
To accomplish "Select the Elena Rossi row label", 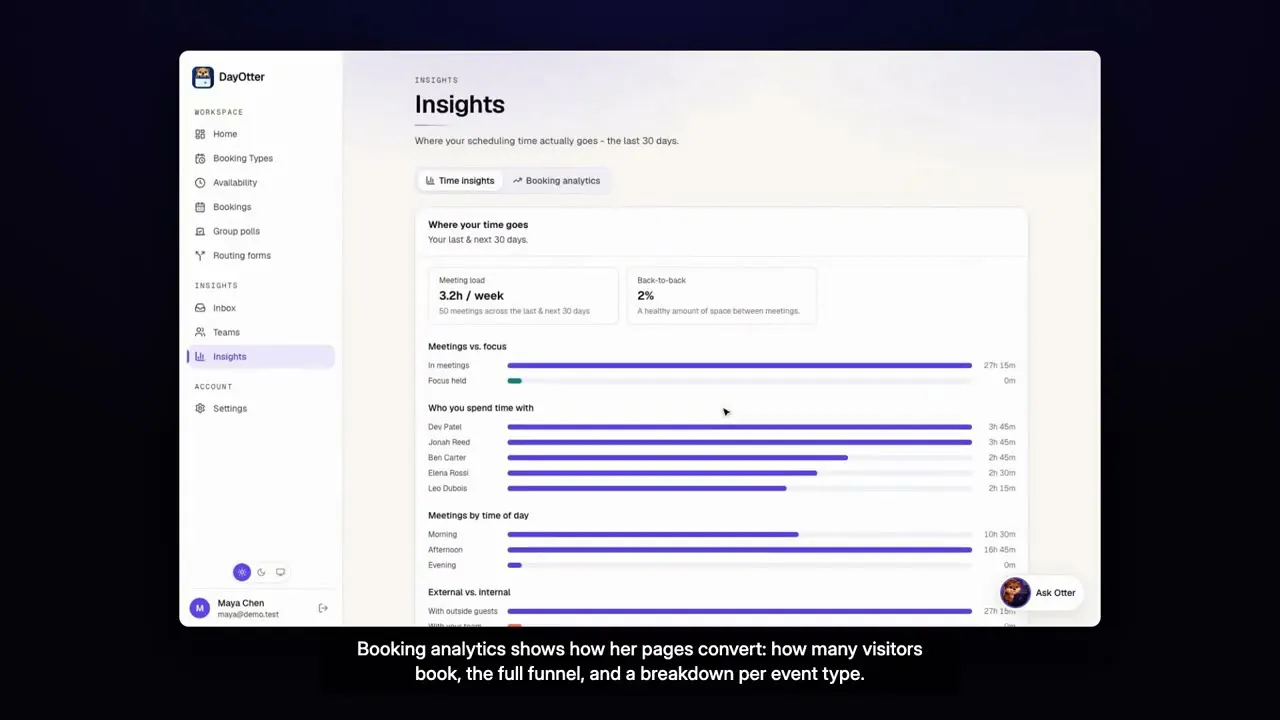I will click(x=448, y=473).
